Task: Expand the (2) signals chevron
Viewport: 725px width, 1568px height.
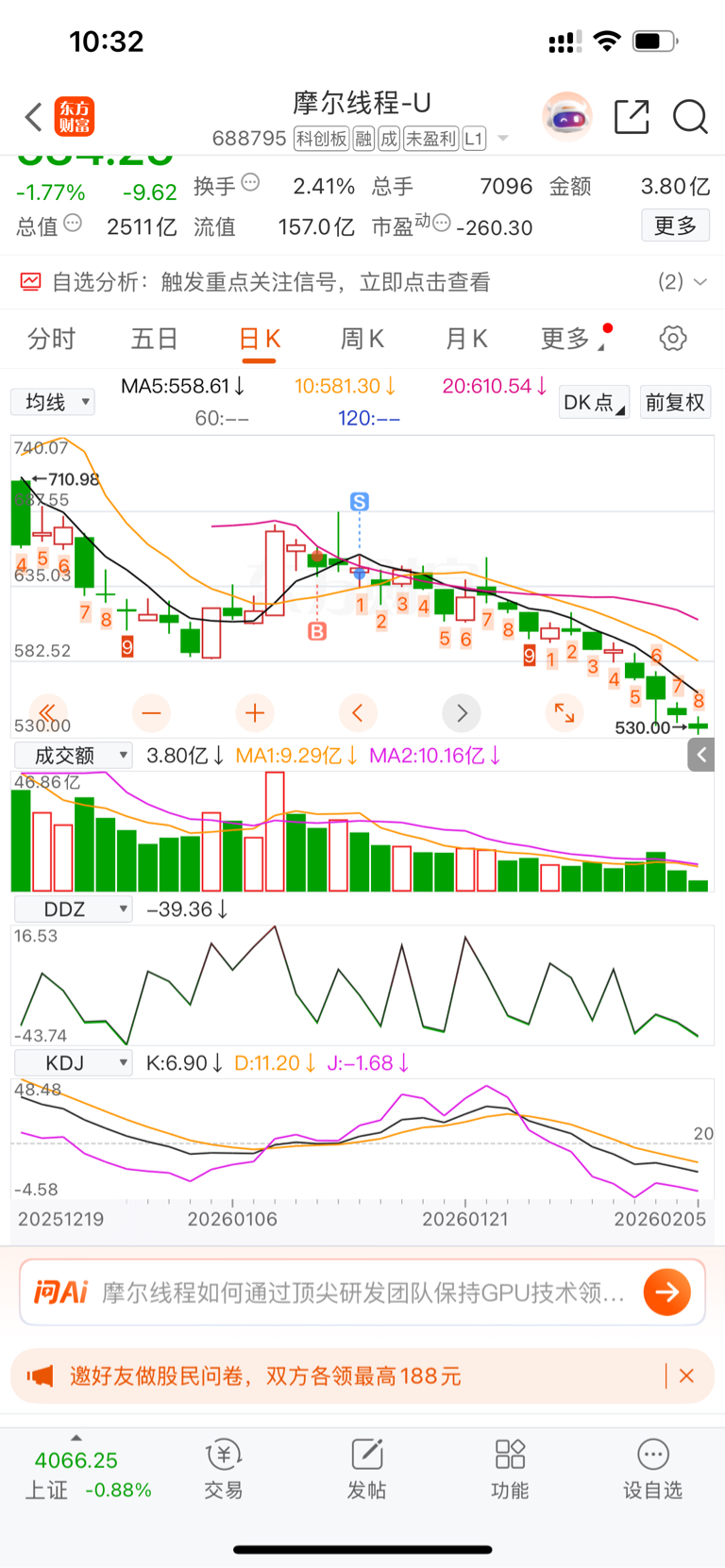Action: click(700, 281)
